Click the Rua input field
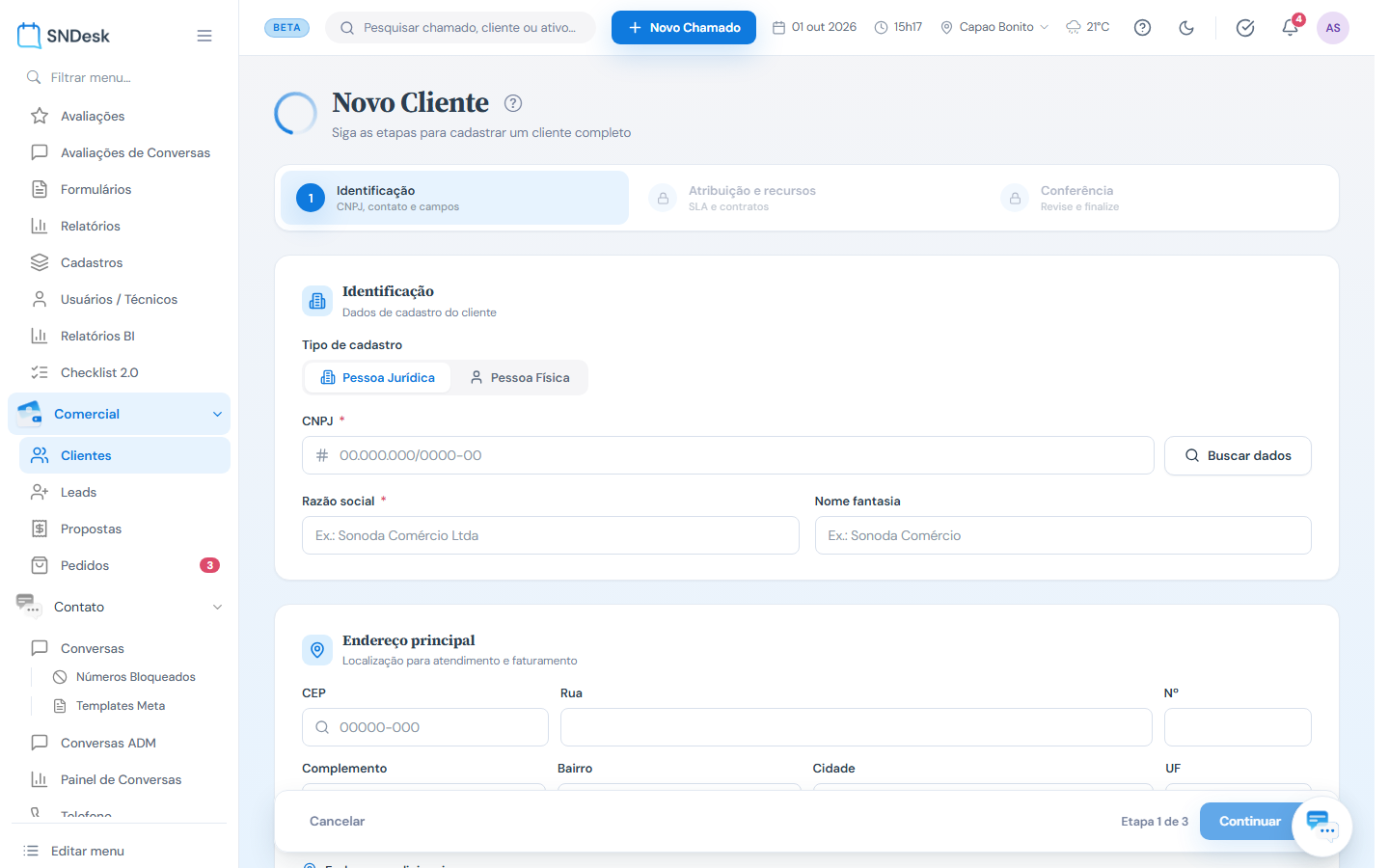 [x=857, y=727]
